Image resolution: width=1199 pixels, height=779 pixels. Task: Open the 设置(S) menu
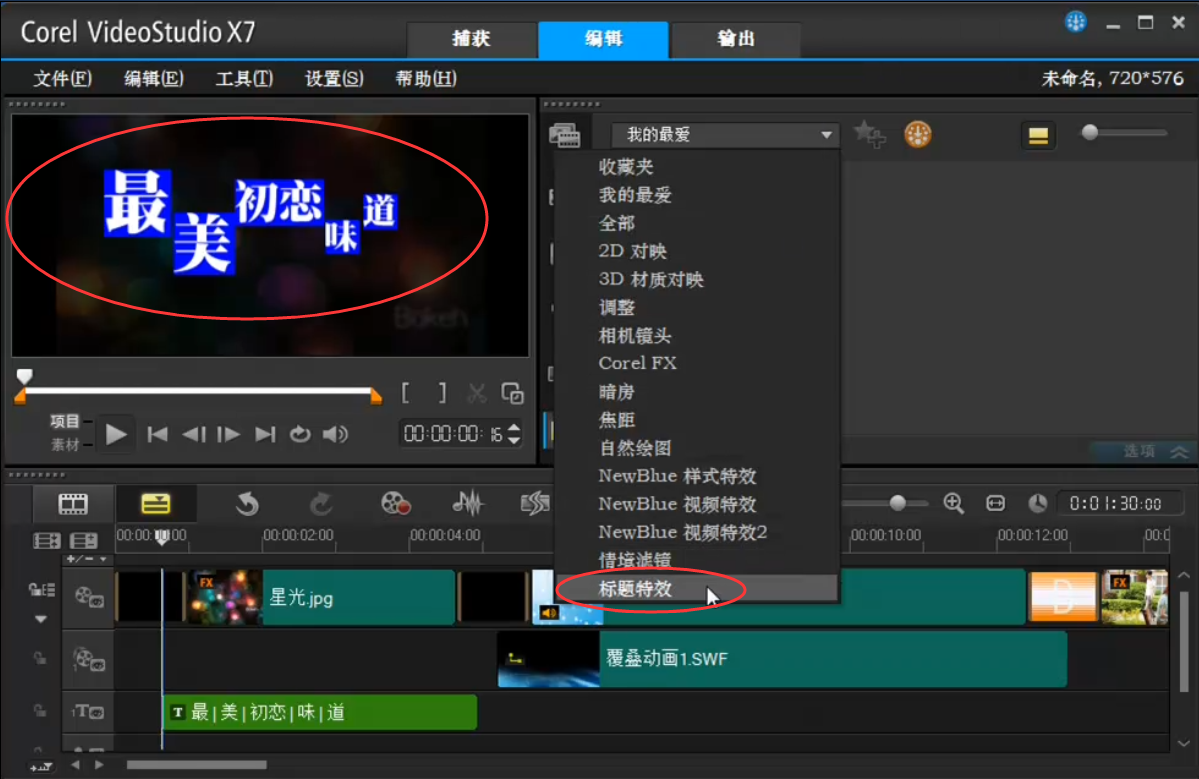tap(334, 79)
